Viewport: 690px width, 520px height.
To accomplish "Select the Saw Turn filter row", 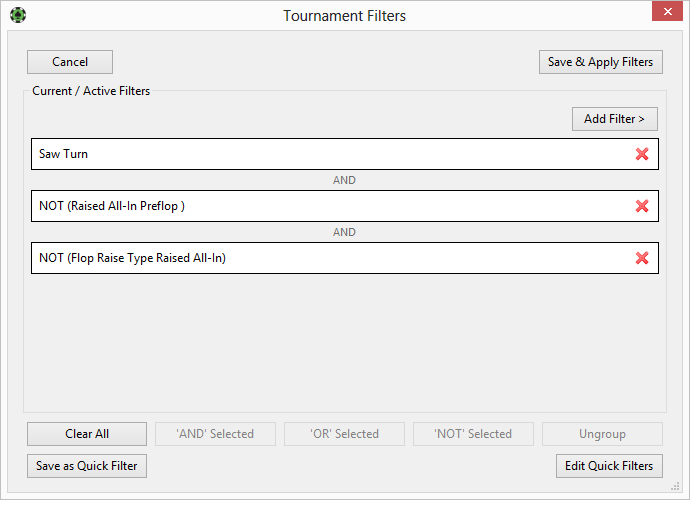I will pos(345,154).
